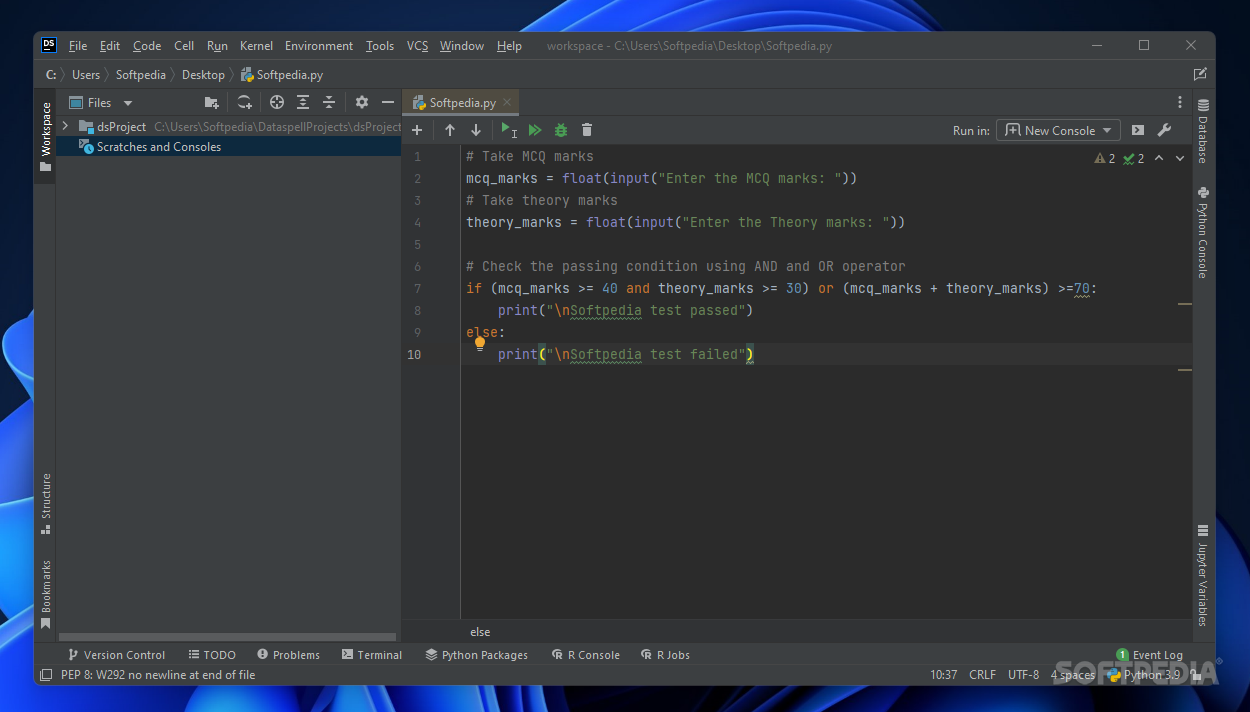Screen dimensions: 1250x712
Task: Click the Desktop breadcrumb in navigation bar
Action: [203, 74]
